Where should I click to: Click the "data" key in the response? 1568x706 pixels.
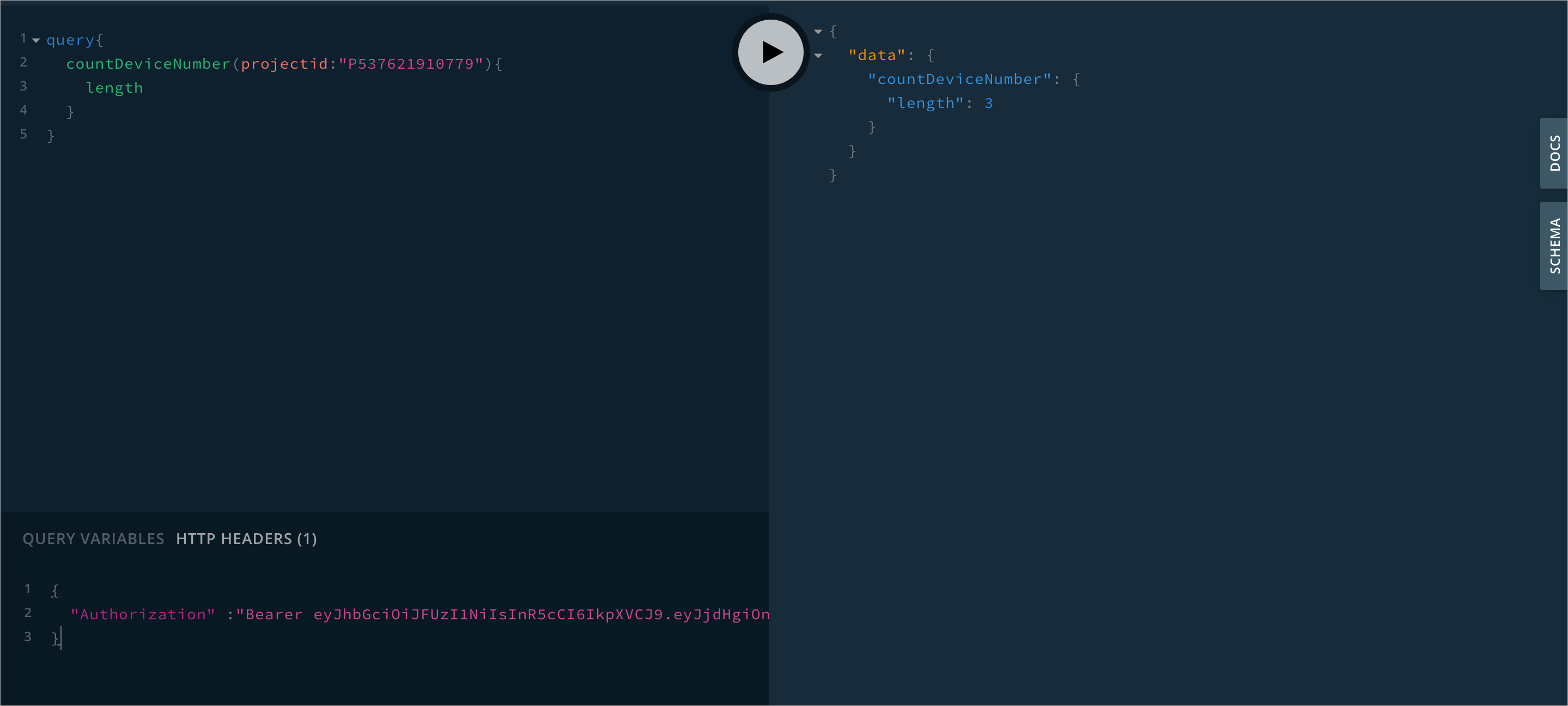coord(877,56)
